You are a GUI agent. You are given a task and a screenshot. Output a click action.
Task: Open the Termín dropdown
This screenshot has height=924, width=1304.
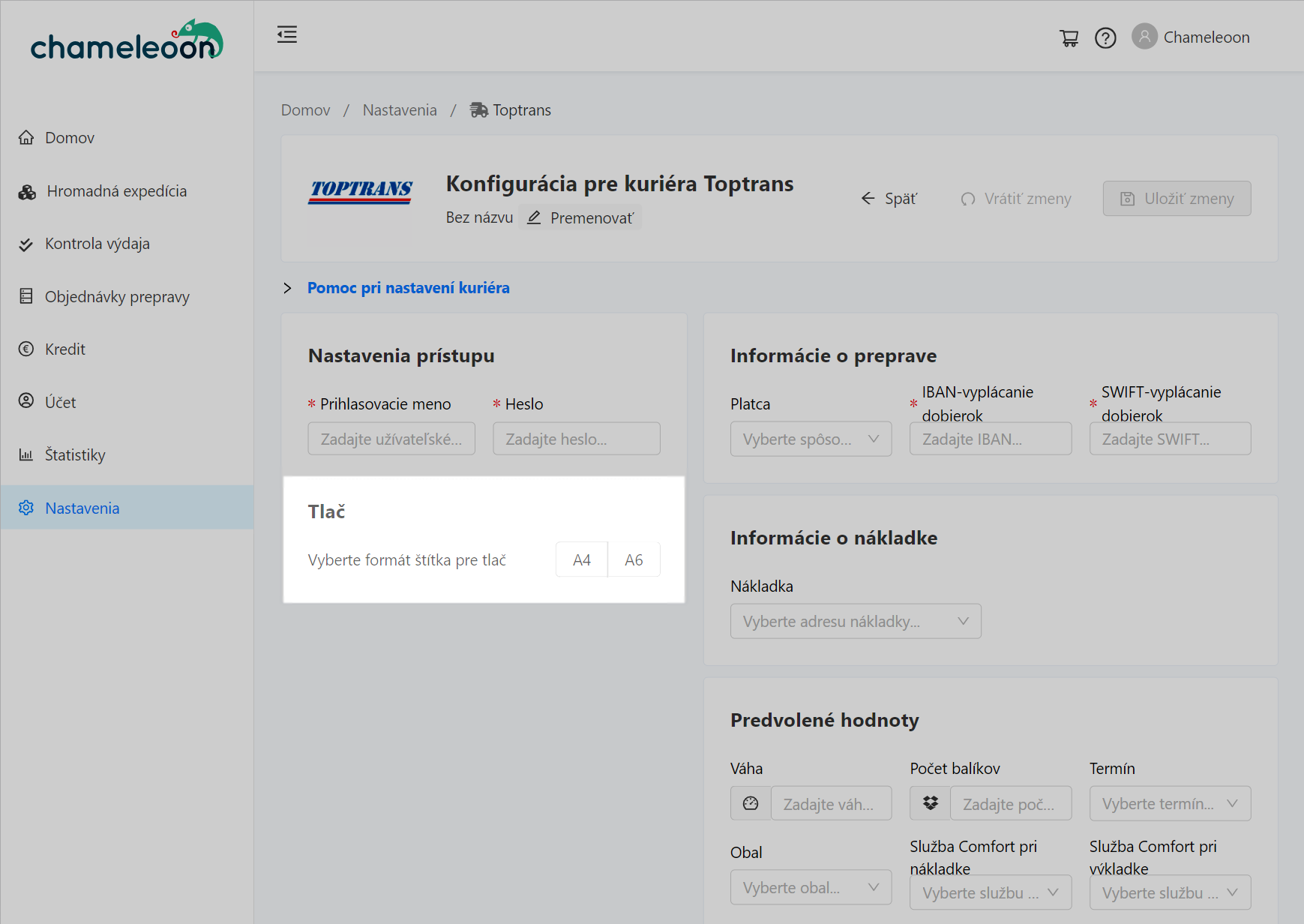(x=1169, y=803)
